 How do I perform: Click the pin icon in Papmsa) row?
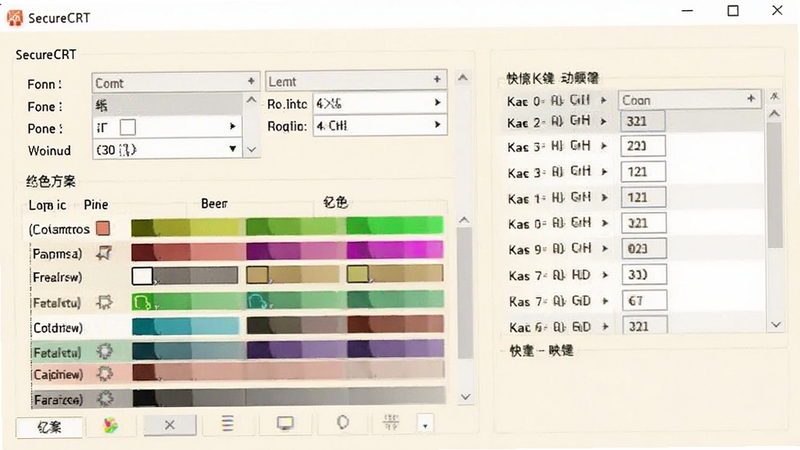click(105, 253)
